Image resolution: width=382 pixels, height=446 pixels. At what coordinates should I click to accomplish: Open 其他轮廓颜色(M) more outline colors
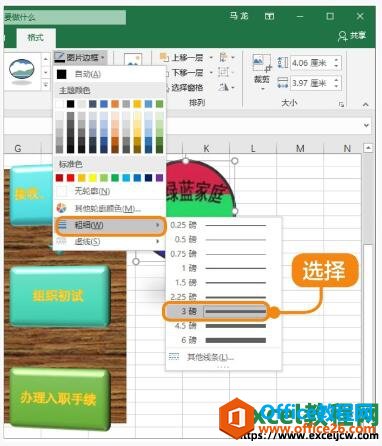point(109,208)
